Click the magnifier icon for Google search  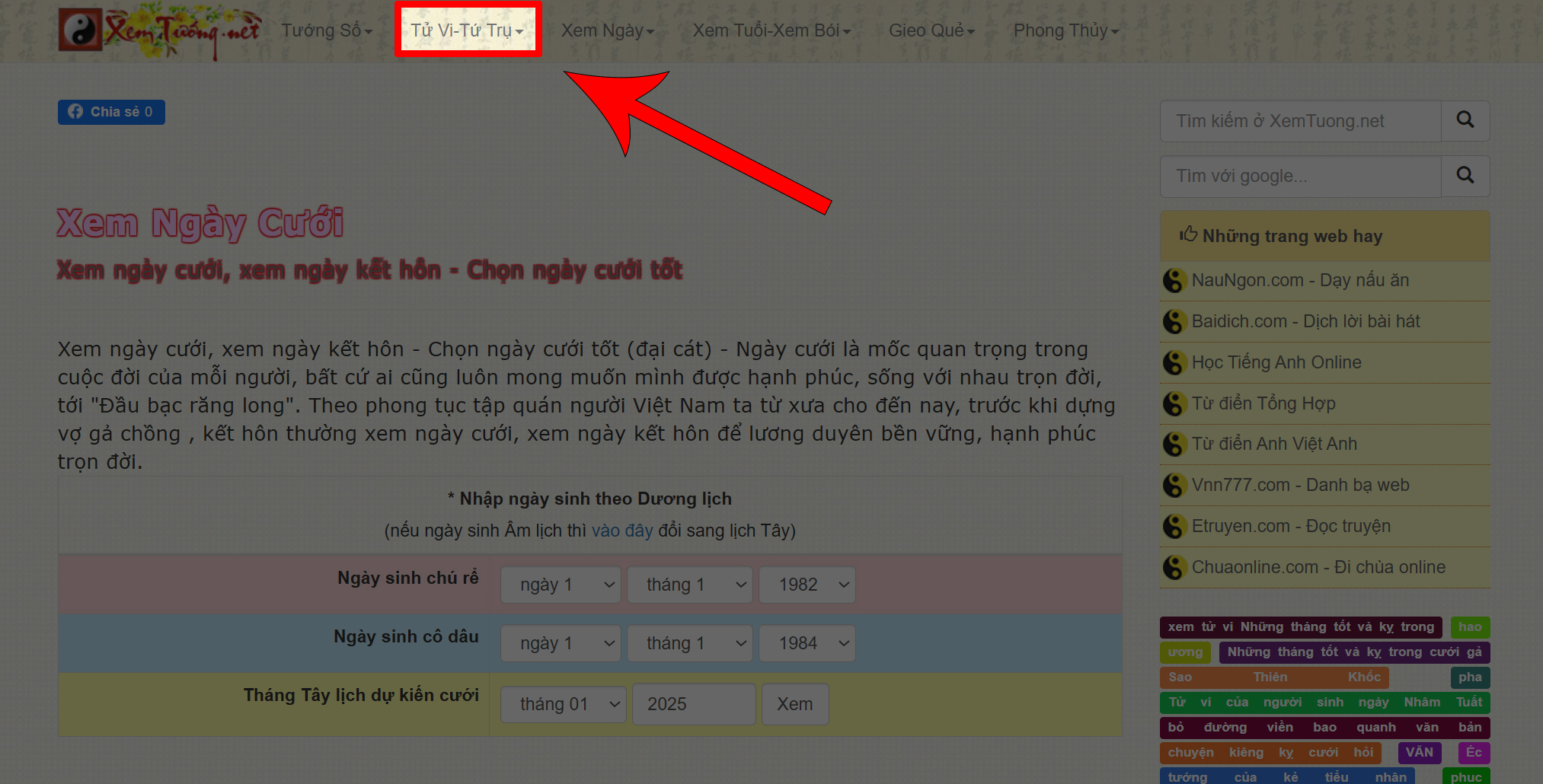click(1465, 176)
